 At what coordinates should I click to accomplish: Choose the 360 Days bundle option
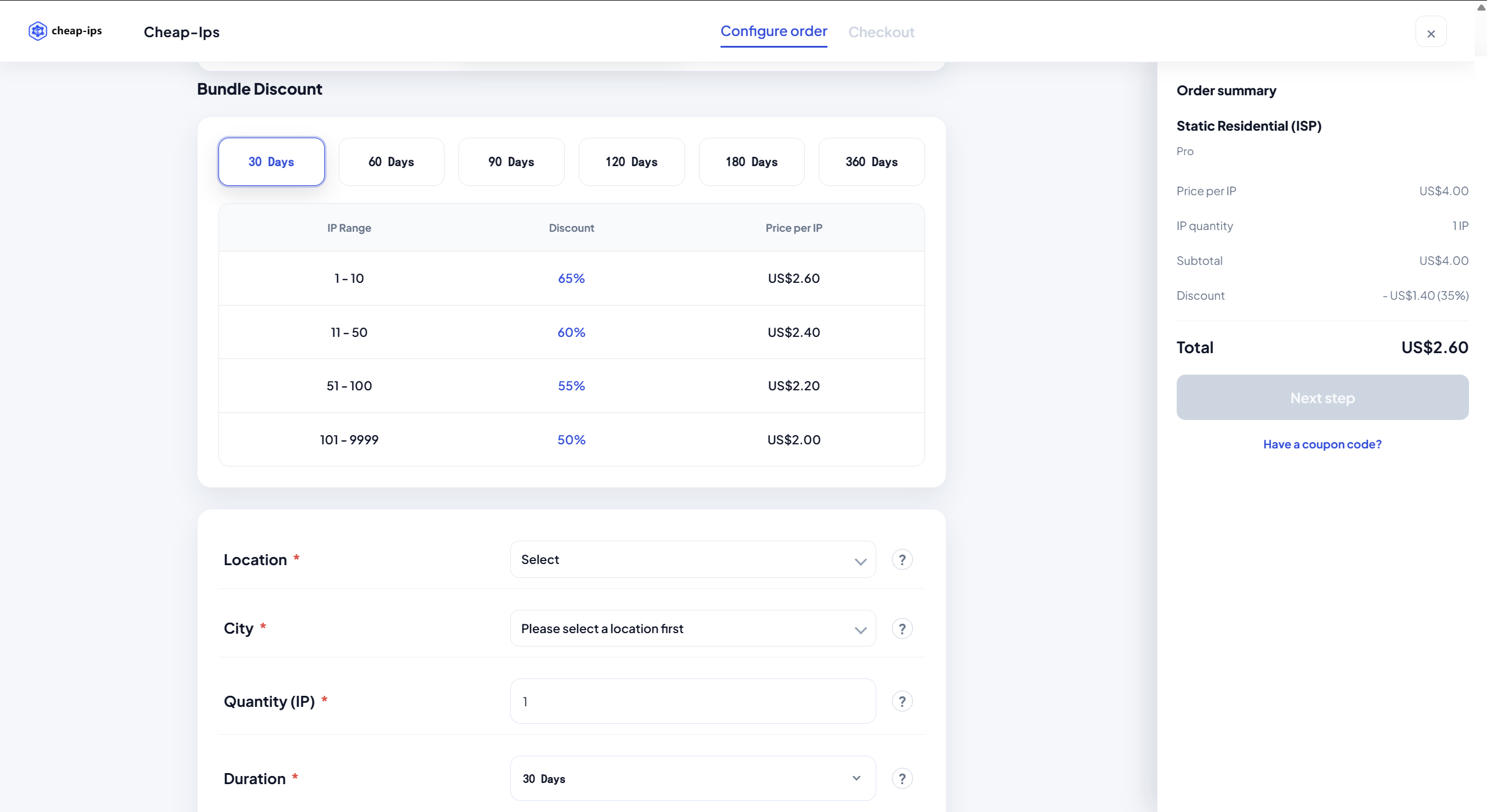tap(872, 162)
